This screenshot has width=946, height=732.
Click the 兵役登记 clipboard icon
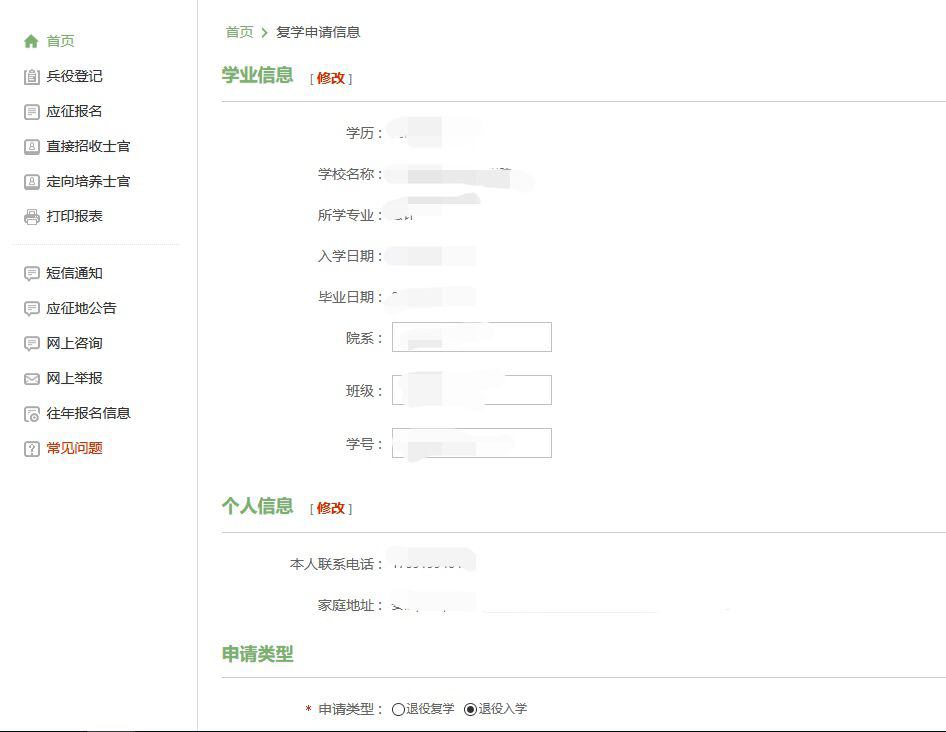click(x=31, y=77)
